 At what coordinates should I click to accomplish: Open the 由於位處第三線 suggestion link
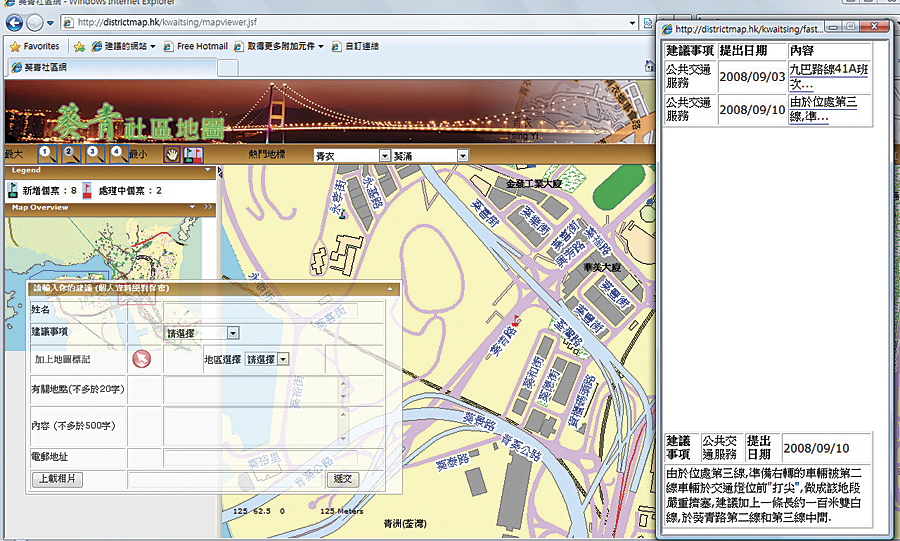[823, 109]
